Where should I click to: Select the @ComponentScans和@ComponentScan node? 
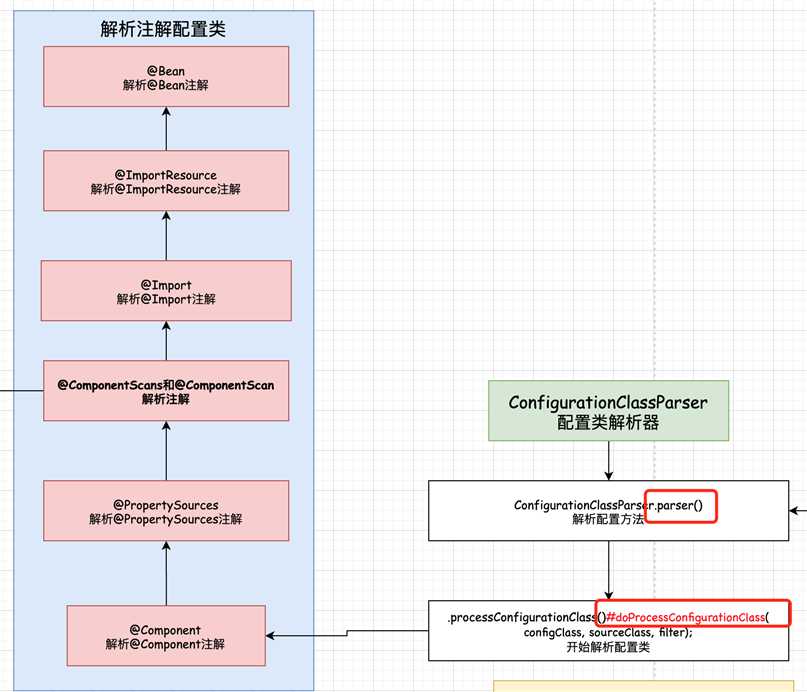coord(166,391)
